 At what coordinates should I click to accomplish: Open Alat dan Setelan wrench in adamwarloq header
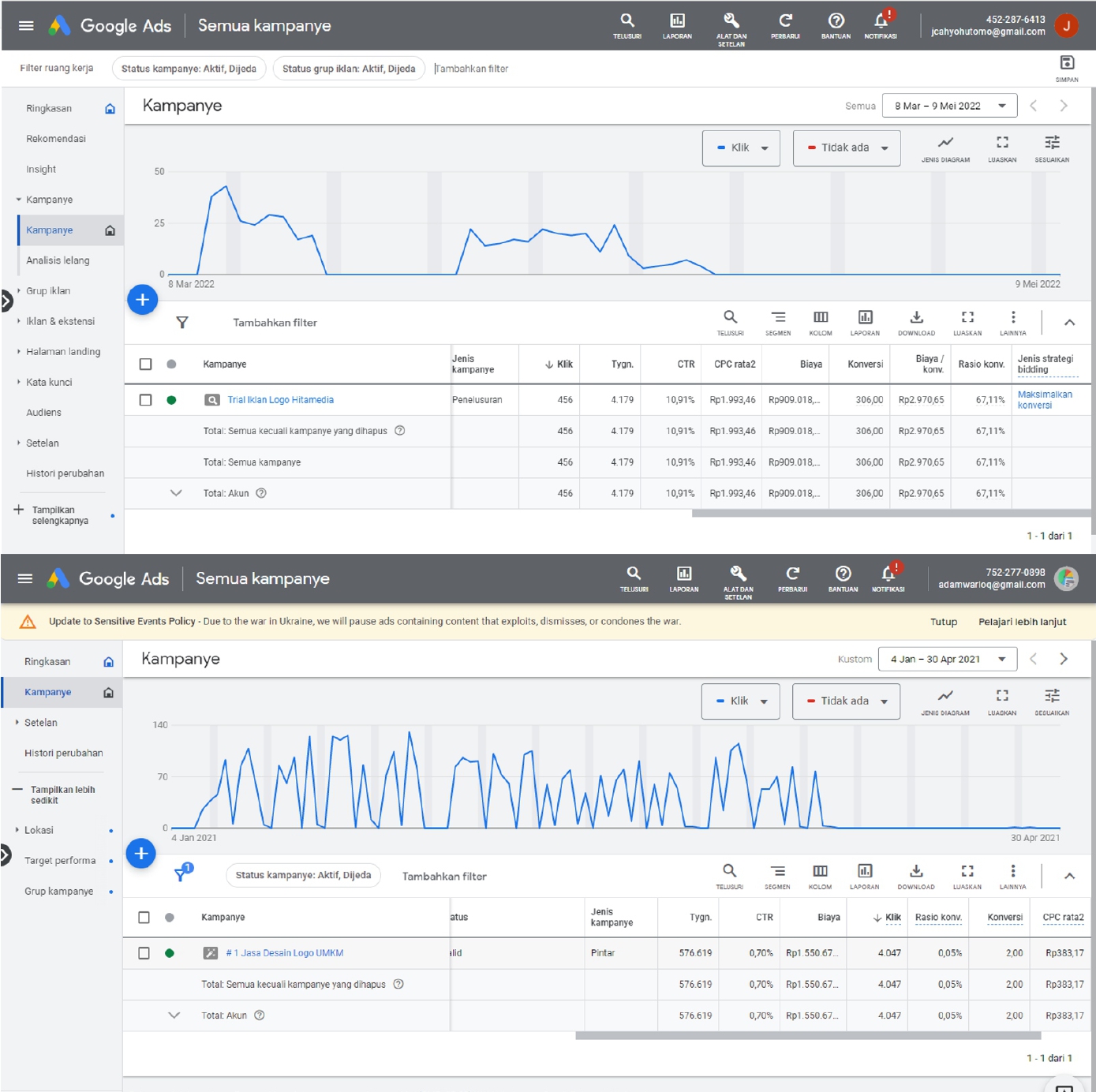738,574
